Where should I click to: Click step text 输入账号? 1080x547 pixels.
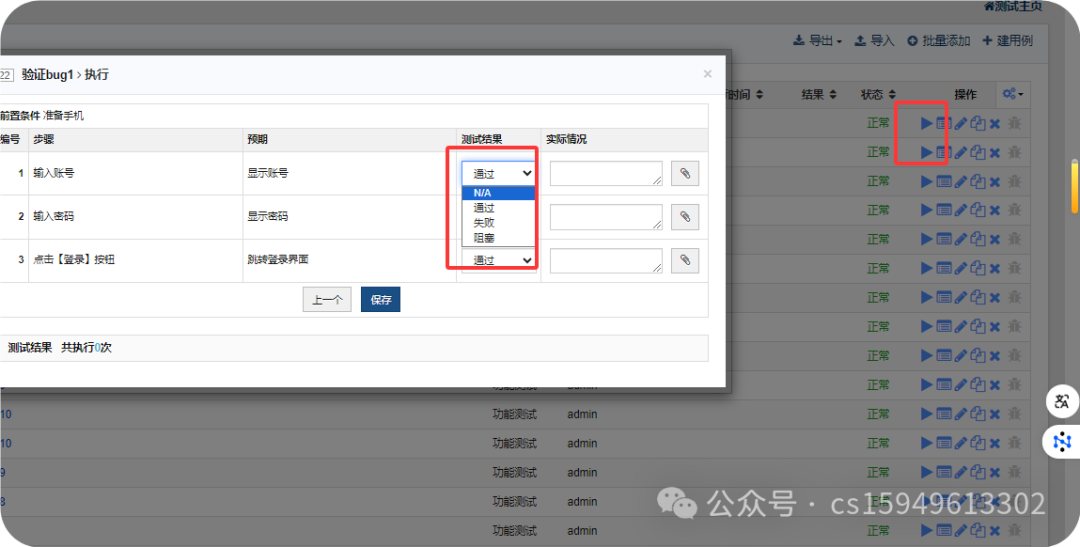tap(53, 173)
